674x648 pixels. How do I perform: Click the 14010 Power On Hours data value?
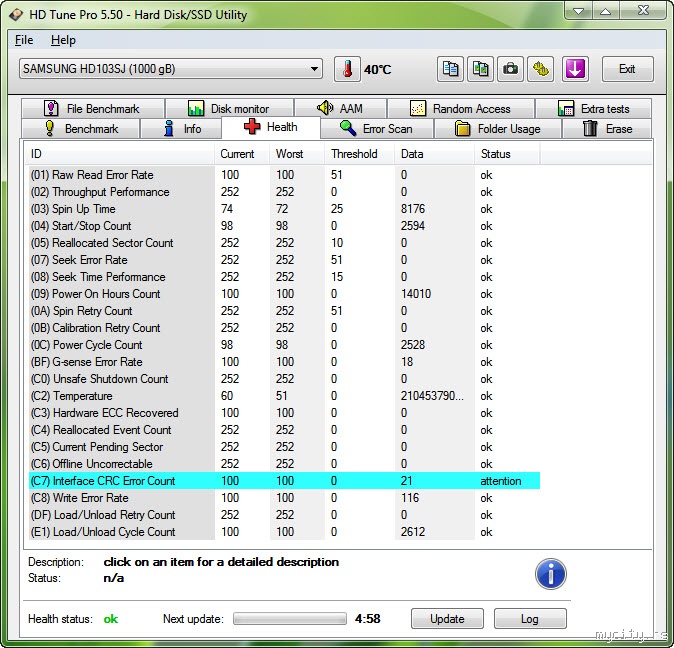click(x=416, y=294)
